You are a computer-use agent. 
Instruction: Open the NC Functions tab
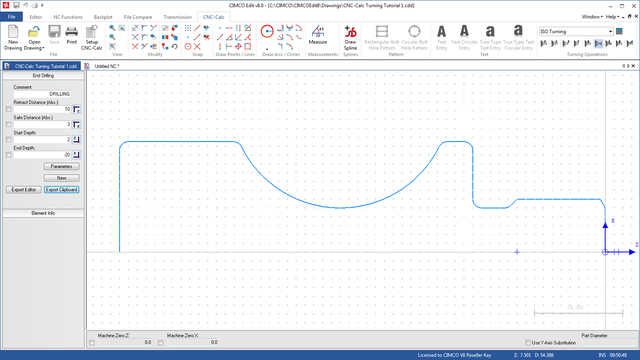click(x=68, y=17)
